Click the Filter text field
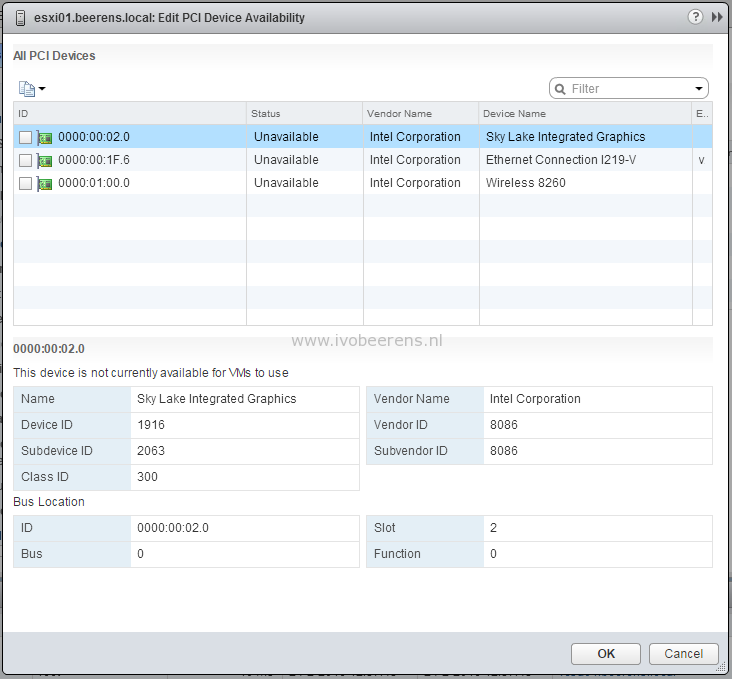The height and width of the screenshot is (679, 732). pyautogui.click(x=630, y=89)
